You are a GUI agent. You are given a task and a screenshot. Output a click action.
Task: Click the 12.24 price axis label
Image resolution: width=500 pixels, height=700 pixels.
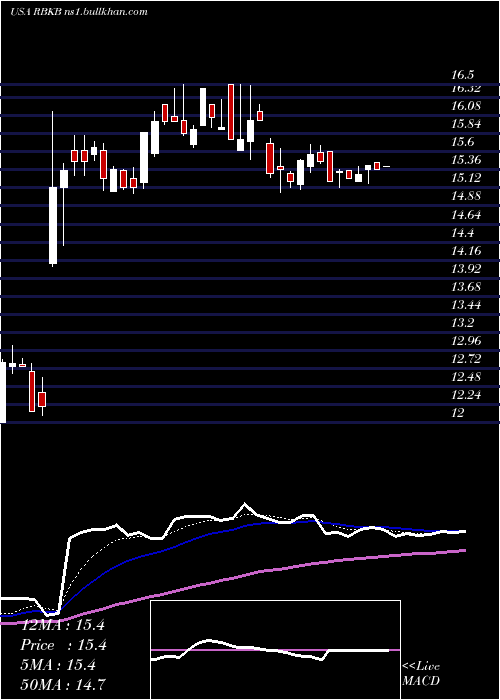[x=466, y=395]
